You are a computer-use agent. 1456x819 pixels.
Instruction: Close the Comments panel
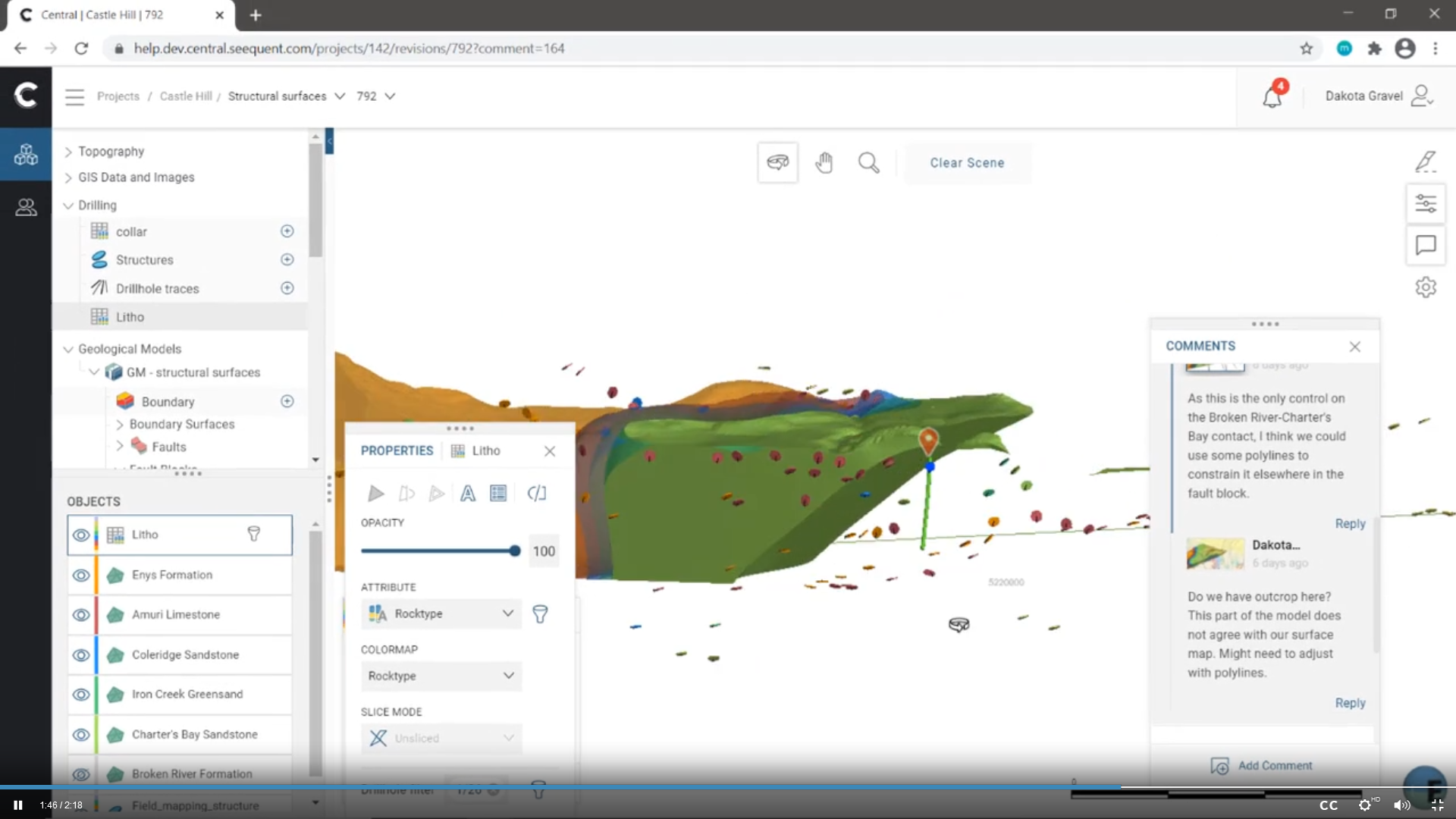pyautogui.click(x=1355, y=347)
